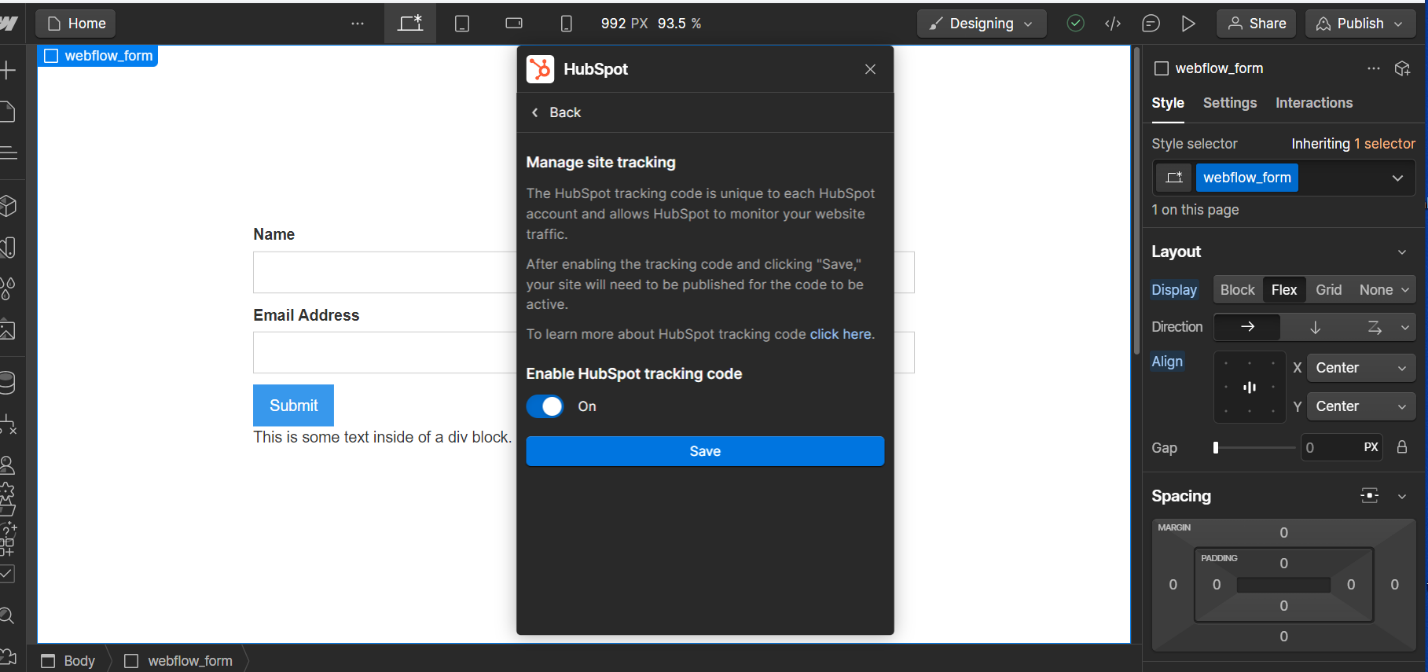1428x672 pixels.
Task: Switch to Settings tab
Action: click(x=1229, y=103)
